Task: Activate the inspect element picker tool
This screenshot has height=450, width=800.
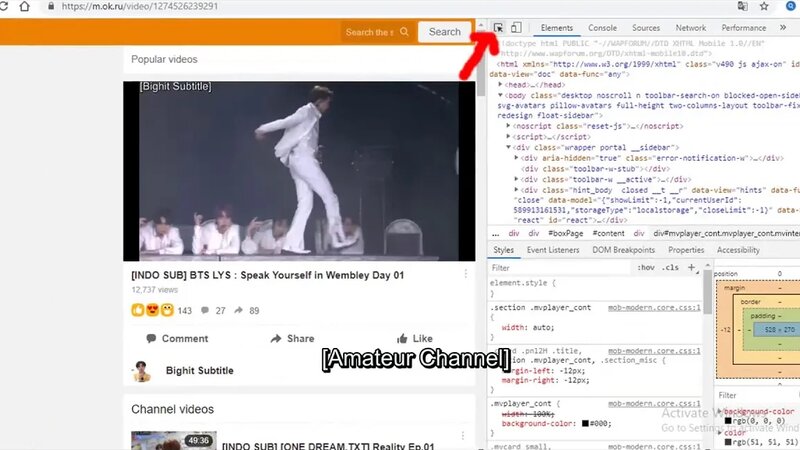Action: click(x=498, y=28)
